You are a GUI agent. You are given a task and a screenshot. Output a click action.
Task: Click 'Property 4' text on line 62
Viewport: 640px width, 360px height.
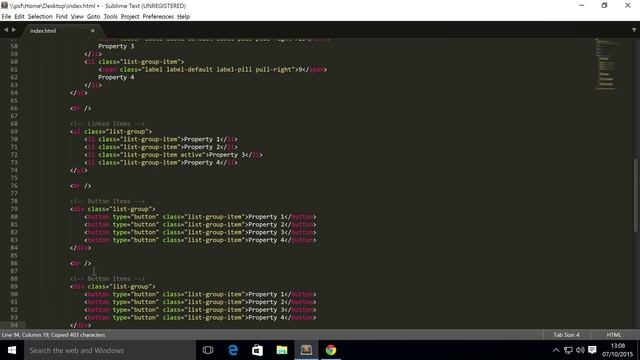click(116, 77)
